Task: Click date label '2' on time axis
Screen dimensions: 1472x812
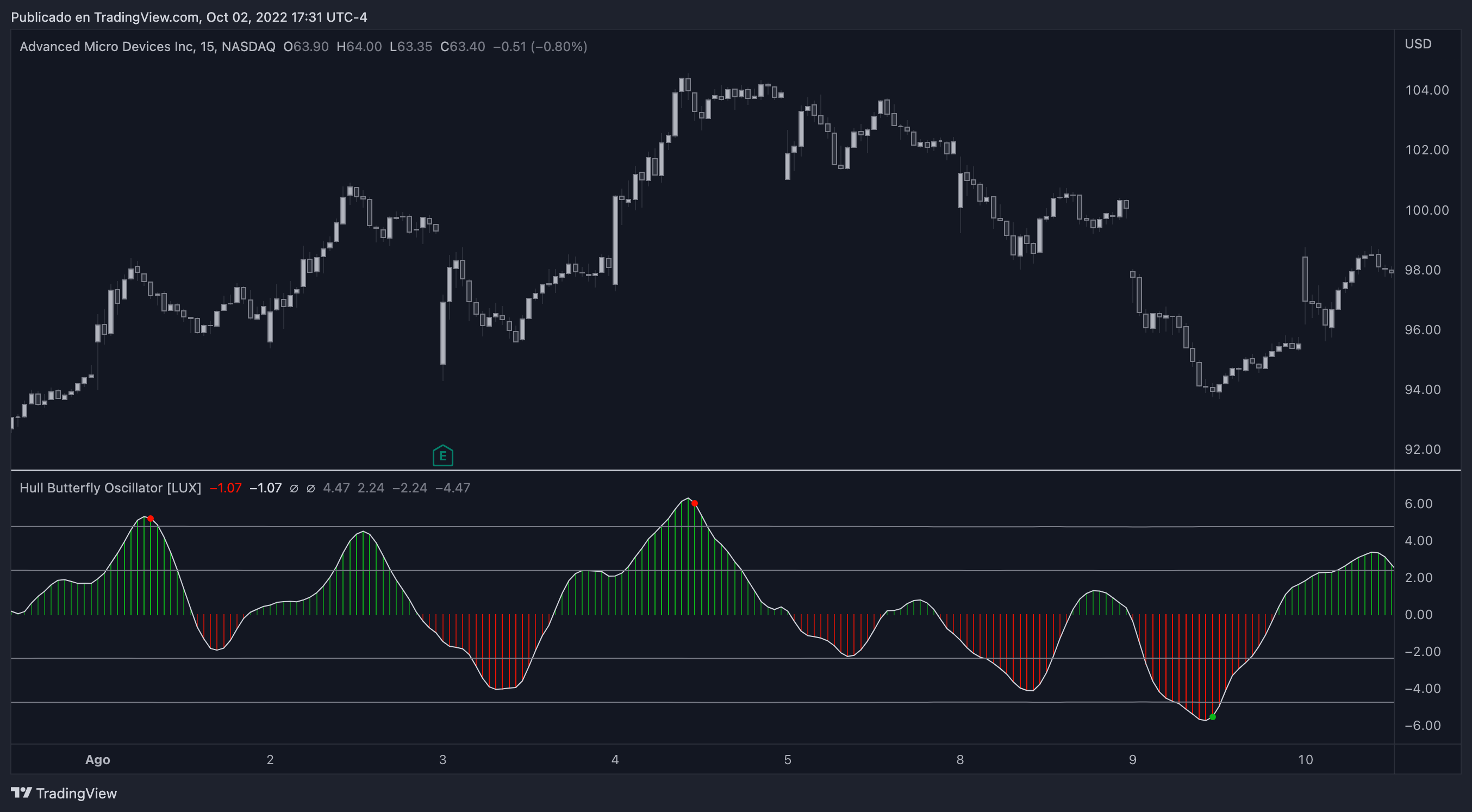Action: pyautogui.click(x=270, y=760)
